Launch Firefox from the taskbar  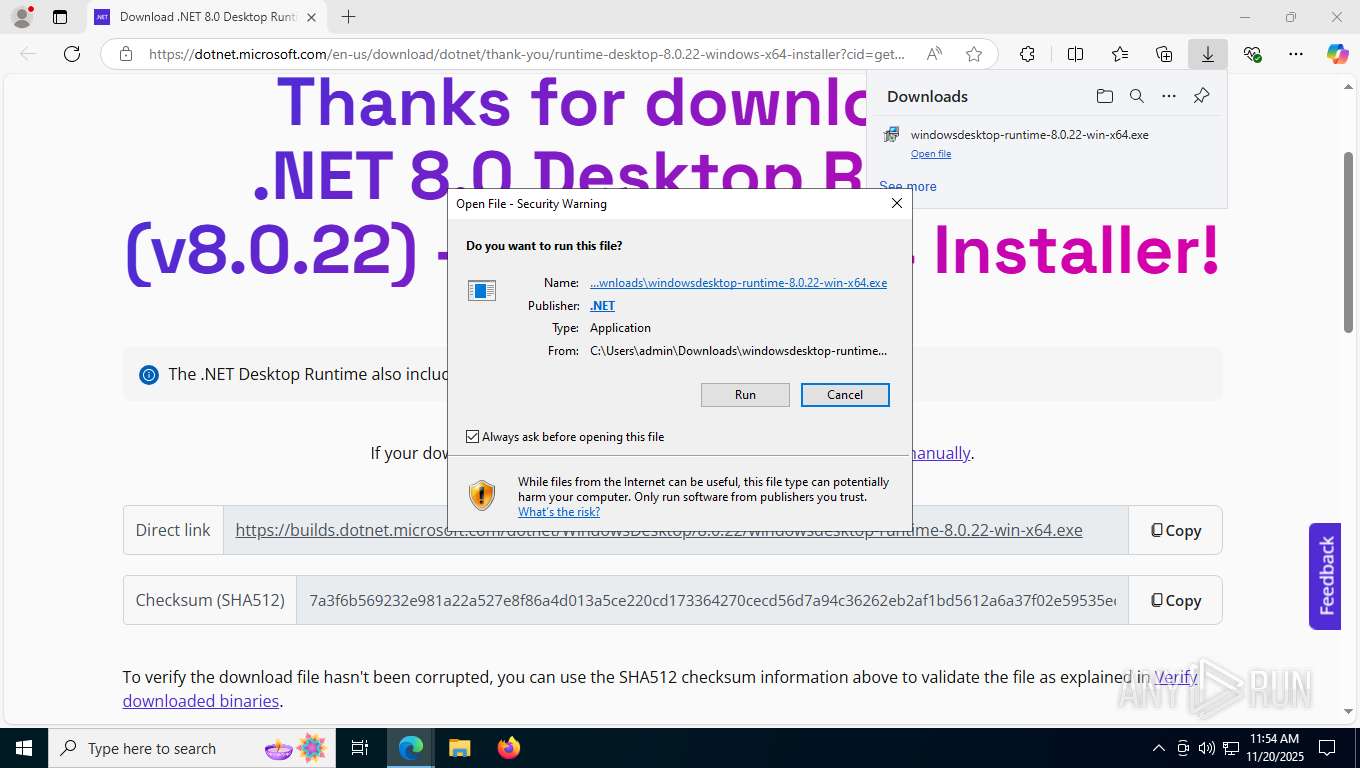pyautogui.click(x=509, y=748)
